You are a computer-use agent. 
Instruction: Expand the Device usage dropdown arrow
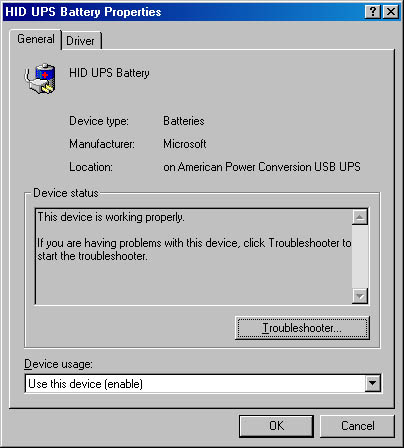point(372,384)
